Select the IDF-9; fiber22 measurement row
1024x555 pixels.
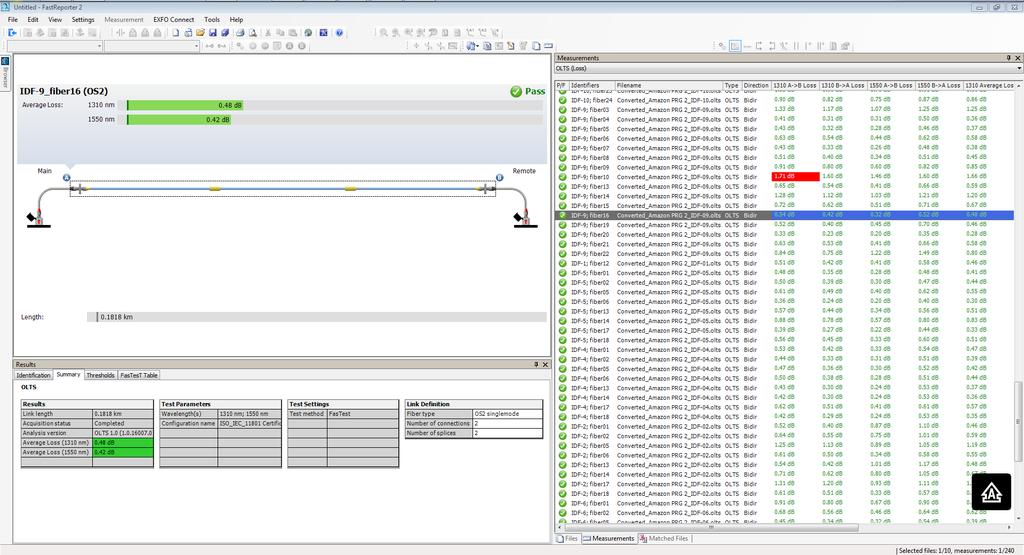(784, 253)
